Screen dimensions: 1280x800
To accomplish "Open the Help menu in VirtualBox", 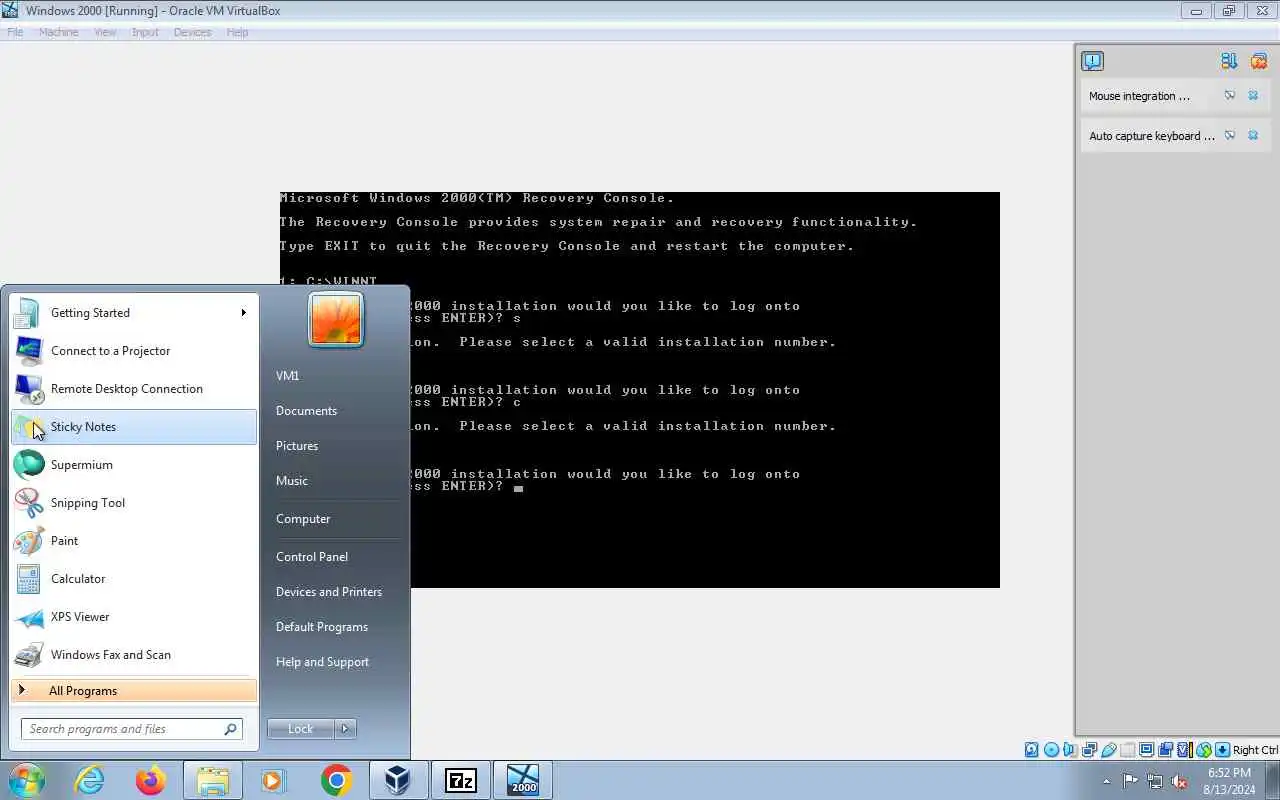I will point(237,32).
